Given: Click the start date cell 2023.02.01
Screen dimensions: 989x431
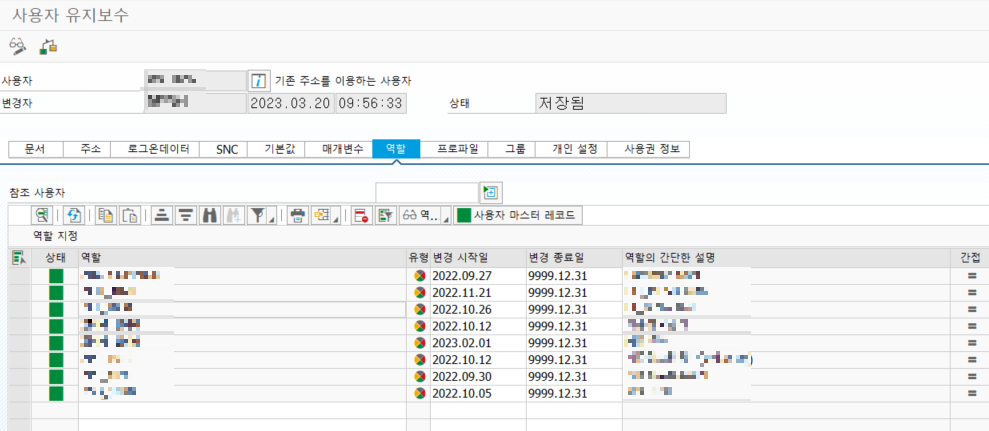Looking at the screenshot, I should point(478,343).
